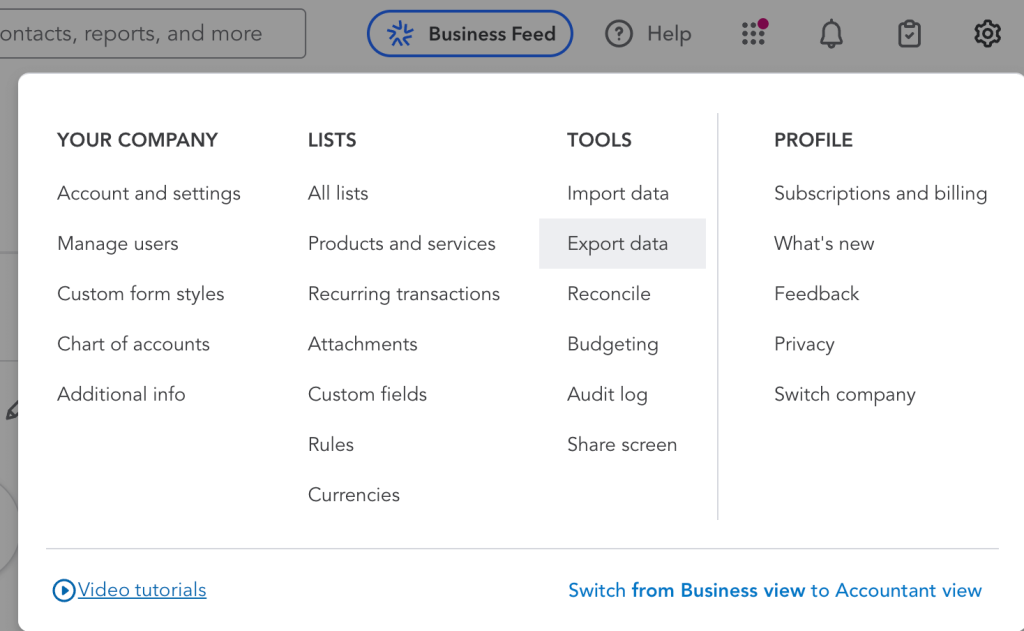The width and height of the screenshot is (1024, 631).
Task: Open Account and settings
Action: pyautogui.click(x=149, y=194)
